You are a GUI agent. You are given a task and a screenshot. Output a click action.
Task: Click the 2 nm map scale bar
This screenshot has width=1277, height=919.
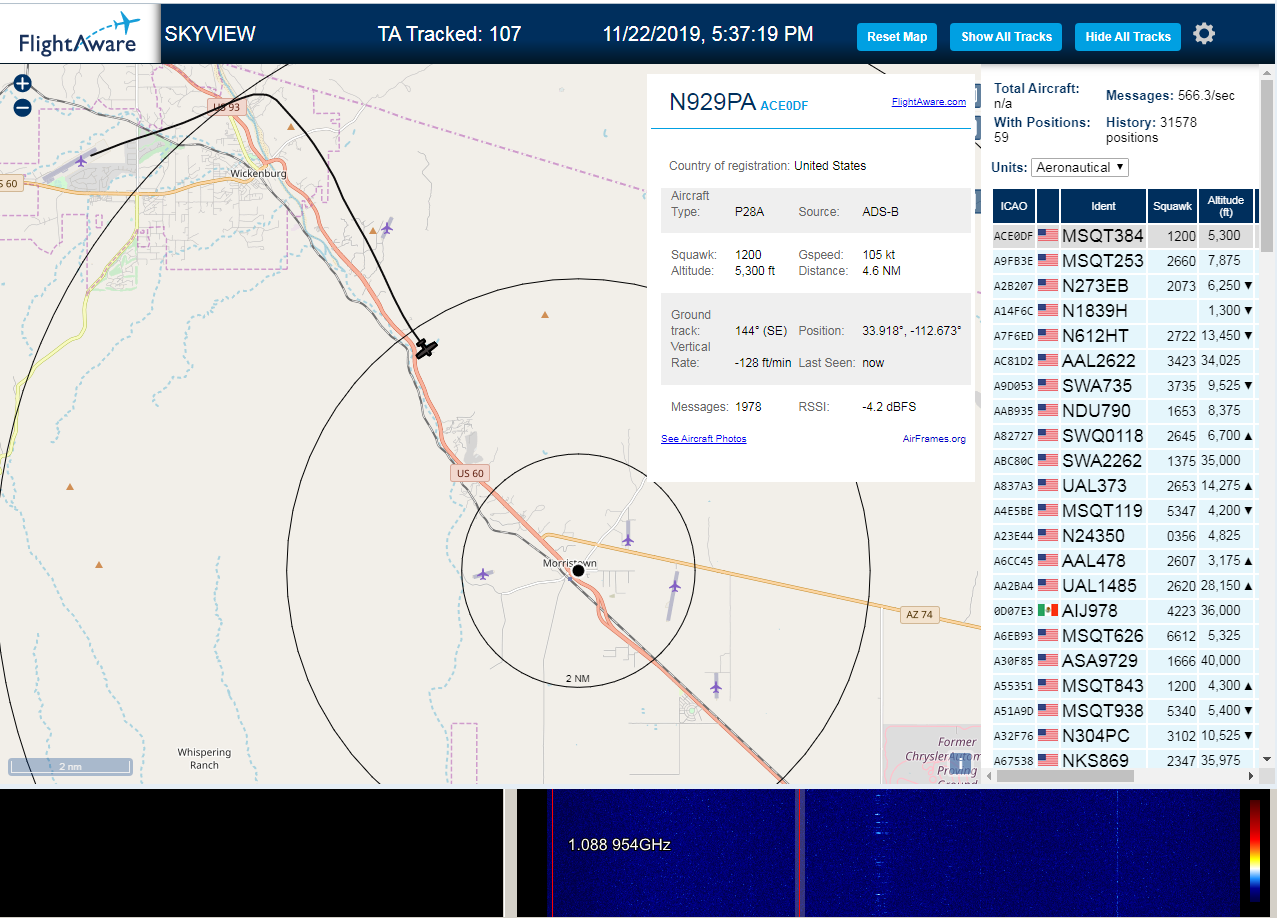click(x=70, y=766)
